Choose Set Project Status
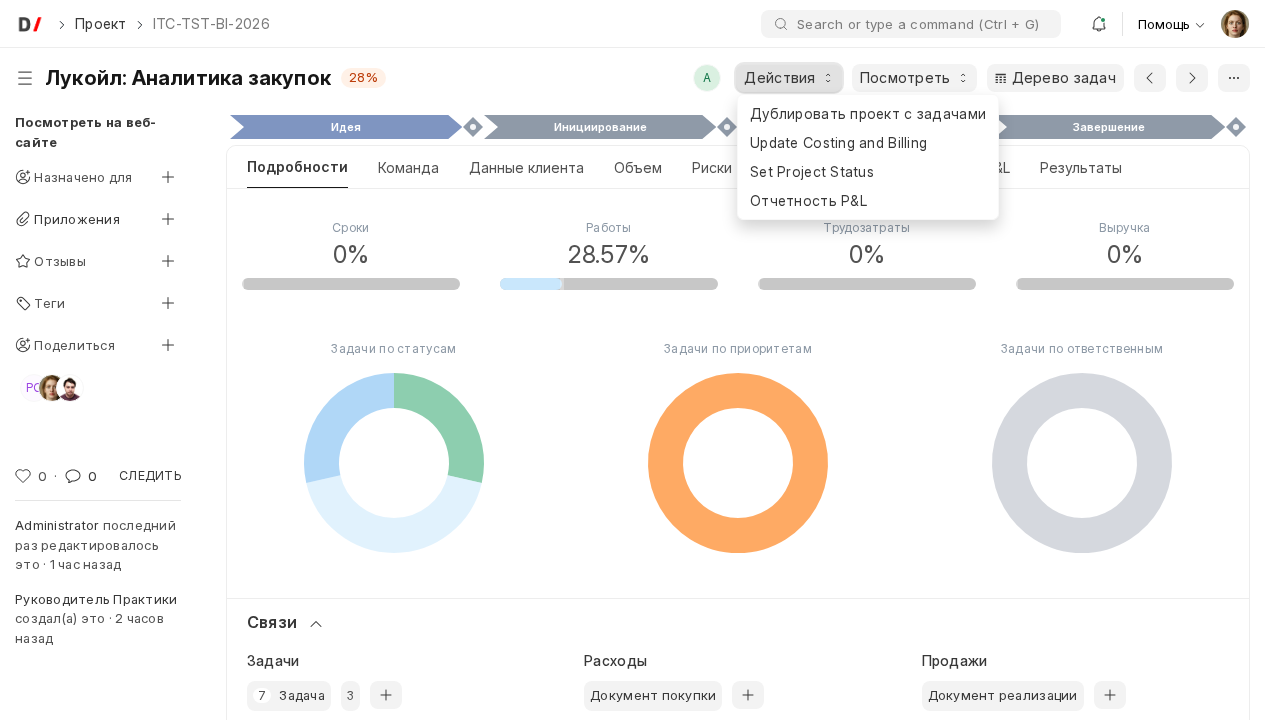This screenshot has width=1280, height=720. (868, 172)
